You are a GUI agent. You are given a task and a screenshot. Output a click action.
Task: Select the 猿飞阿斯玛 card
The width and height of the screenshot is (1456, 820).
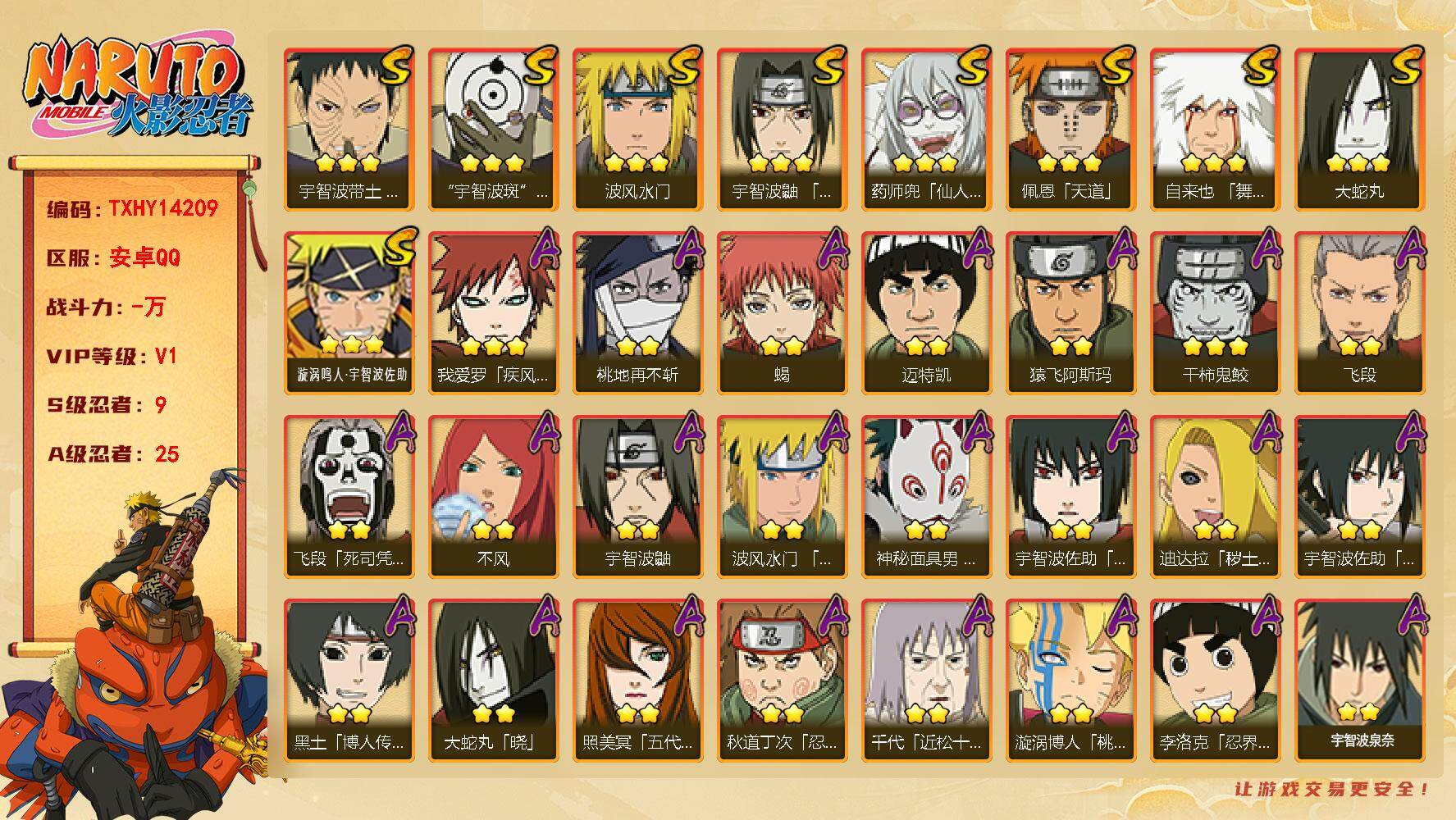point(1070,313)
